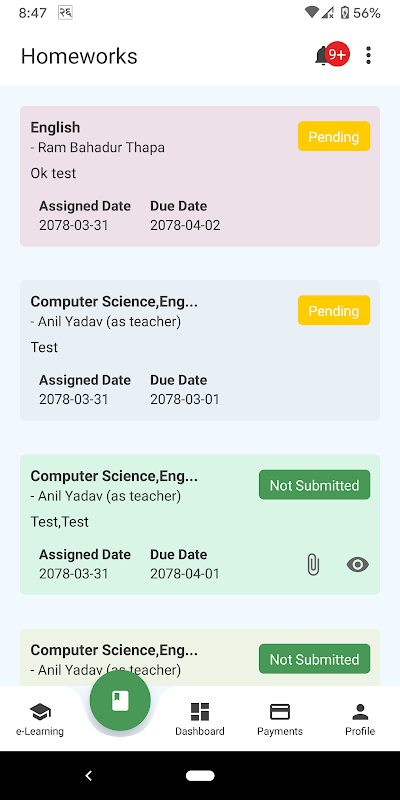This screenshot has height=800, width=400.
Task: Open the e-Learning graduation cap icon
Action: [40, 711]
